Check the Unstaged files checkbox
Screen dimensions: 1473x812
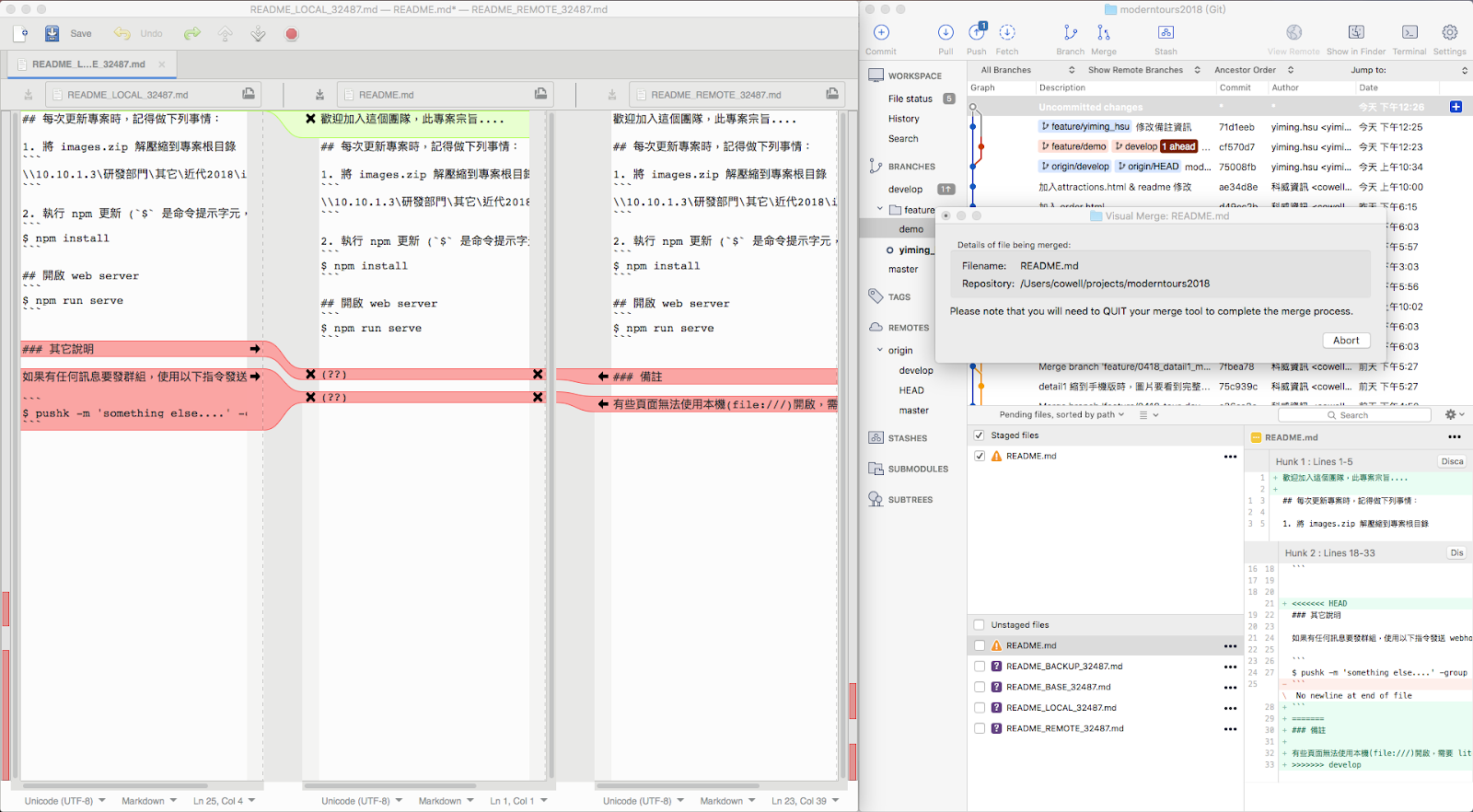[979, 625]
